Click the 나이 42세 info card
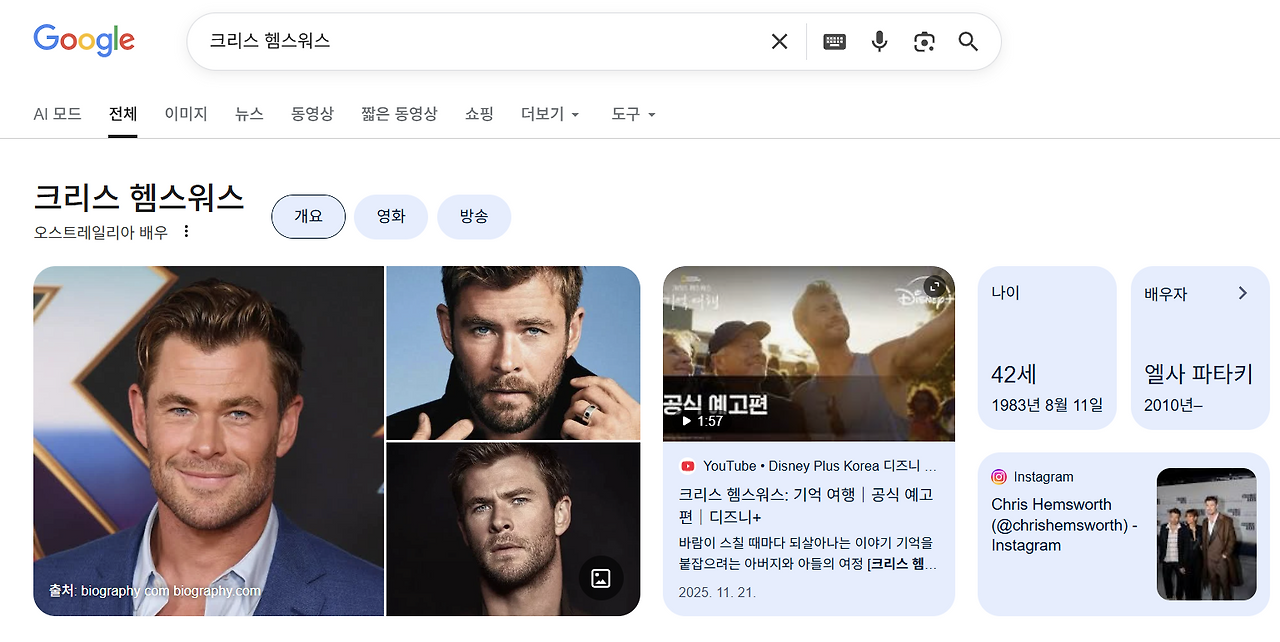The width and height of the screenshot is (1280, 642). tap(1047, 348)
